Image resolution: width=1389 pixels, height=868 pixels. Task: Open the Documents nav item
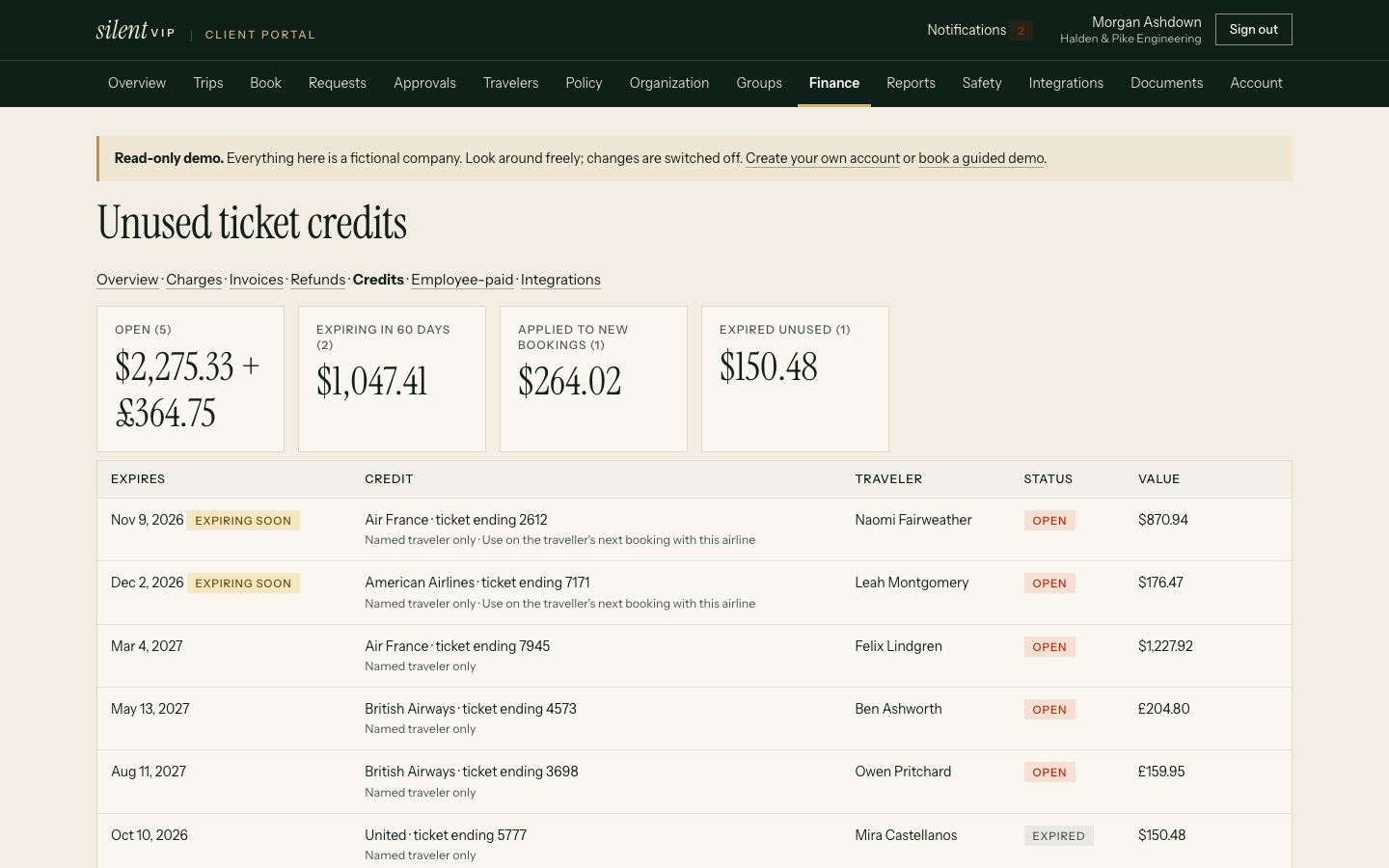pyautogui.click(x=1166, y=83)
